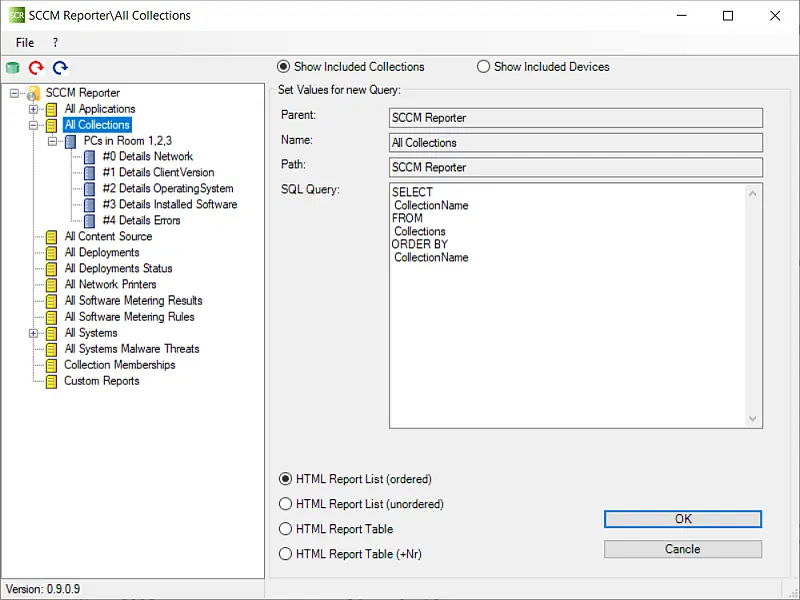This screenshot has width=800, height=600.
Task: Click the All Applications node icon
Action: click(52, 109)
